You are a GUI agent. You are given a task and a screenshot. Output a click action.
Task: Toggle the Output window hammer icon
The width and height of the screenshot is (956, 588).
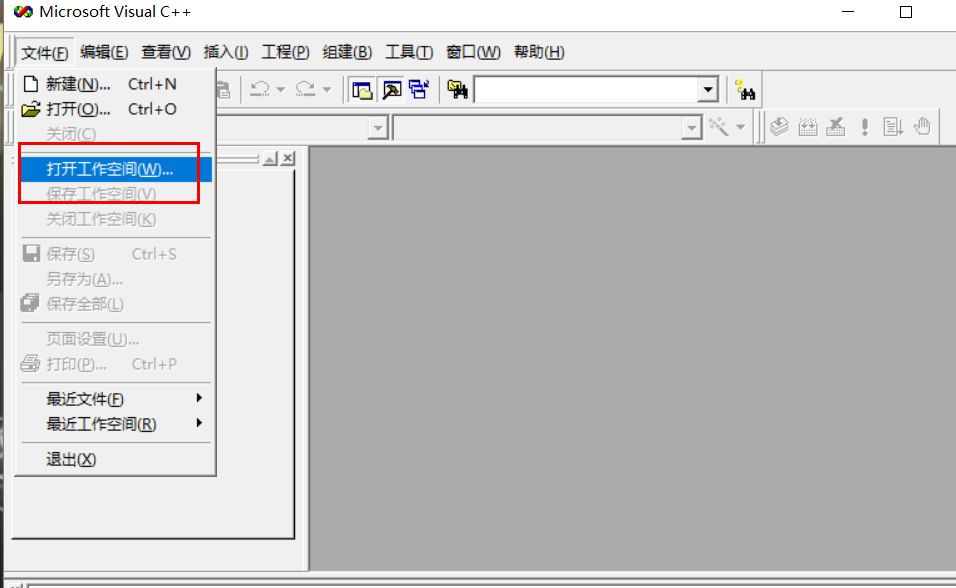click(x=391, y=90)
